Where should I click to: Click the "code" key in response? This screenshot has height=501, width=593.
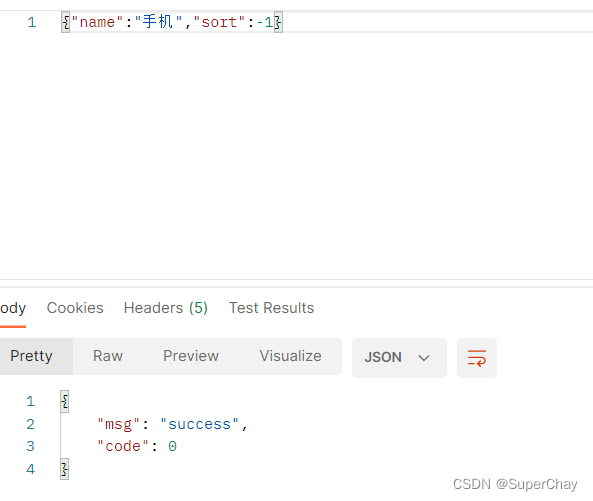point(123,447)
